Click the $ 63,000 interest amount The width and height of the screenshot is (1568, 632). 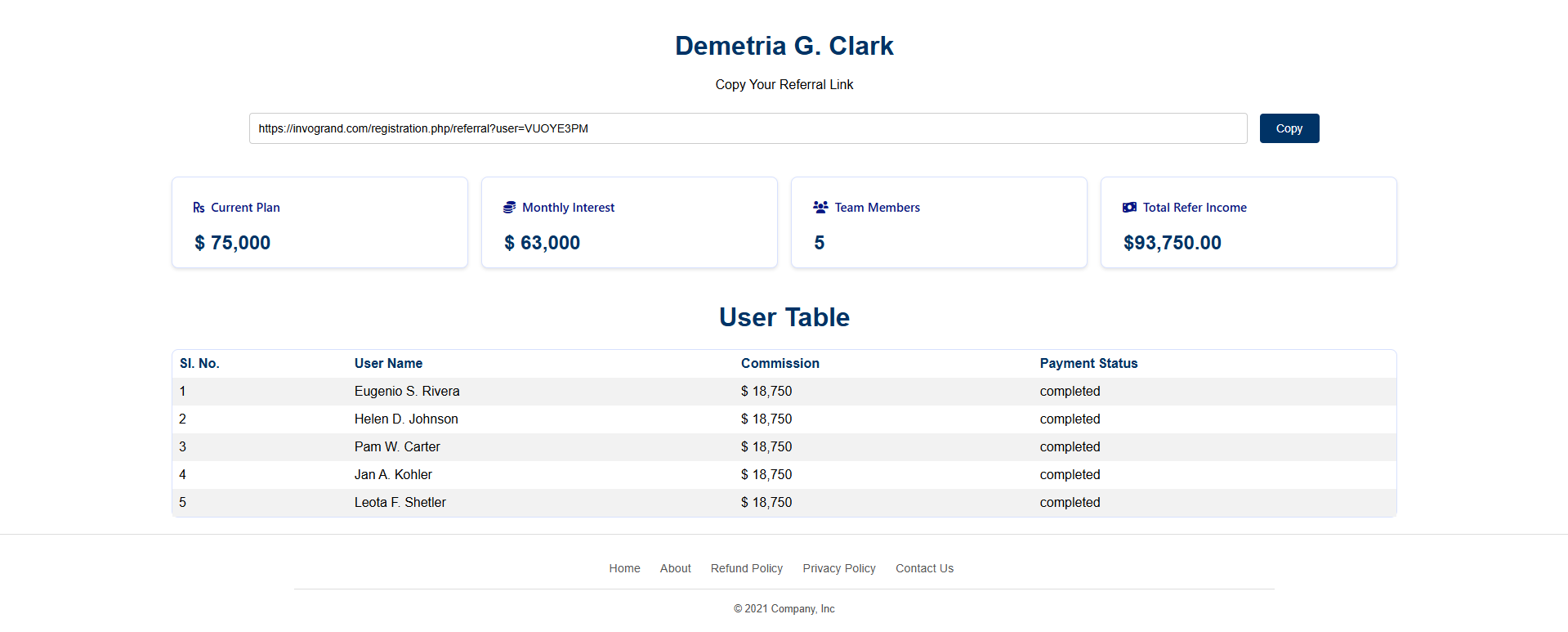coord(542,243)
